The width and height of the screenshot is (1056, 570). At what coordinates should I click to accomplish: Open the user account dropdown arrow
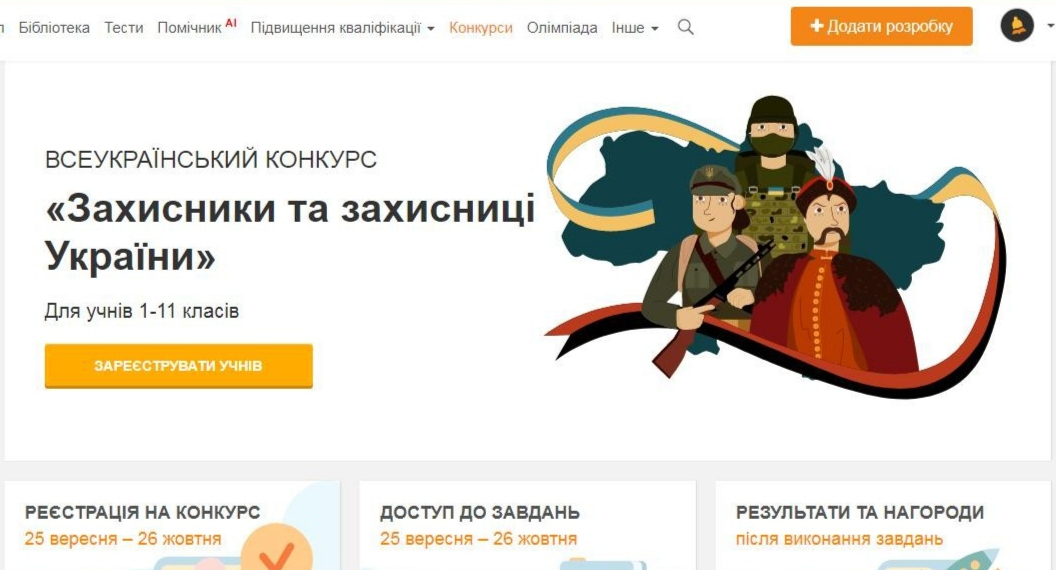click(1050, 26)
